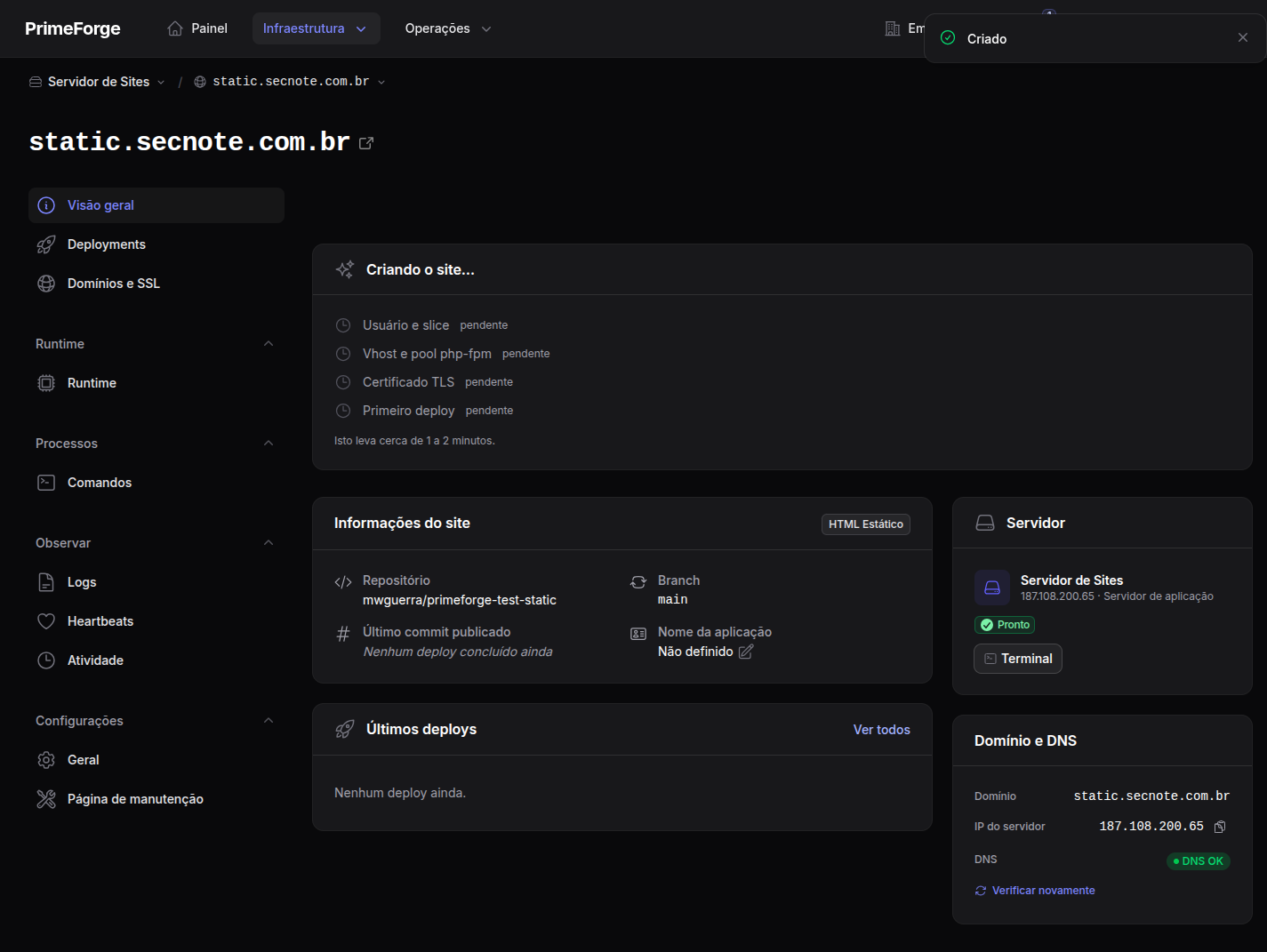
Task: Click the main branch value
Action: (x=673, y=600)
